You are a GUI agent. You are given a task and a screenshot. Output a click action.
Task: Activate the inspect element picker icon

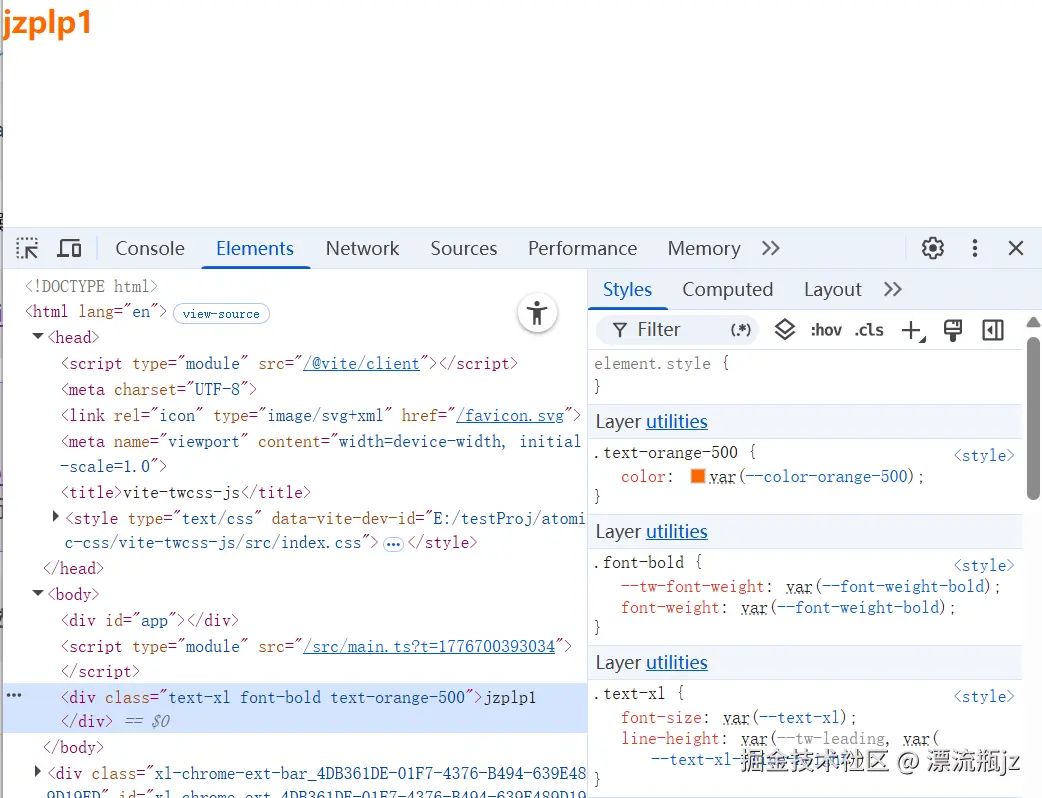click(27, 249)
